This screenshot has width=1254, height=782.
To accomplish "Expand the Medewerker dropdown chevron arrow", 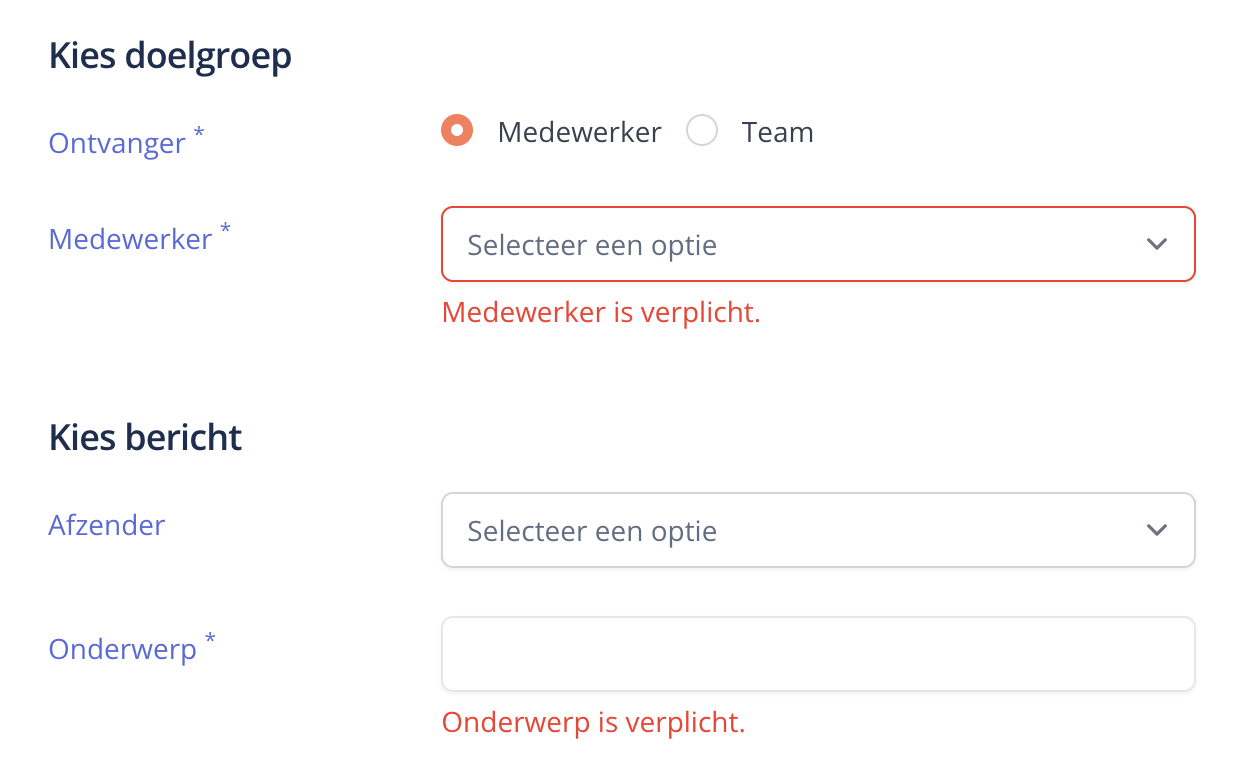I will coord(1157,244).
